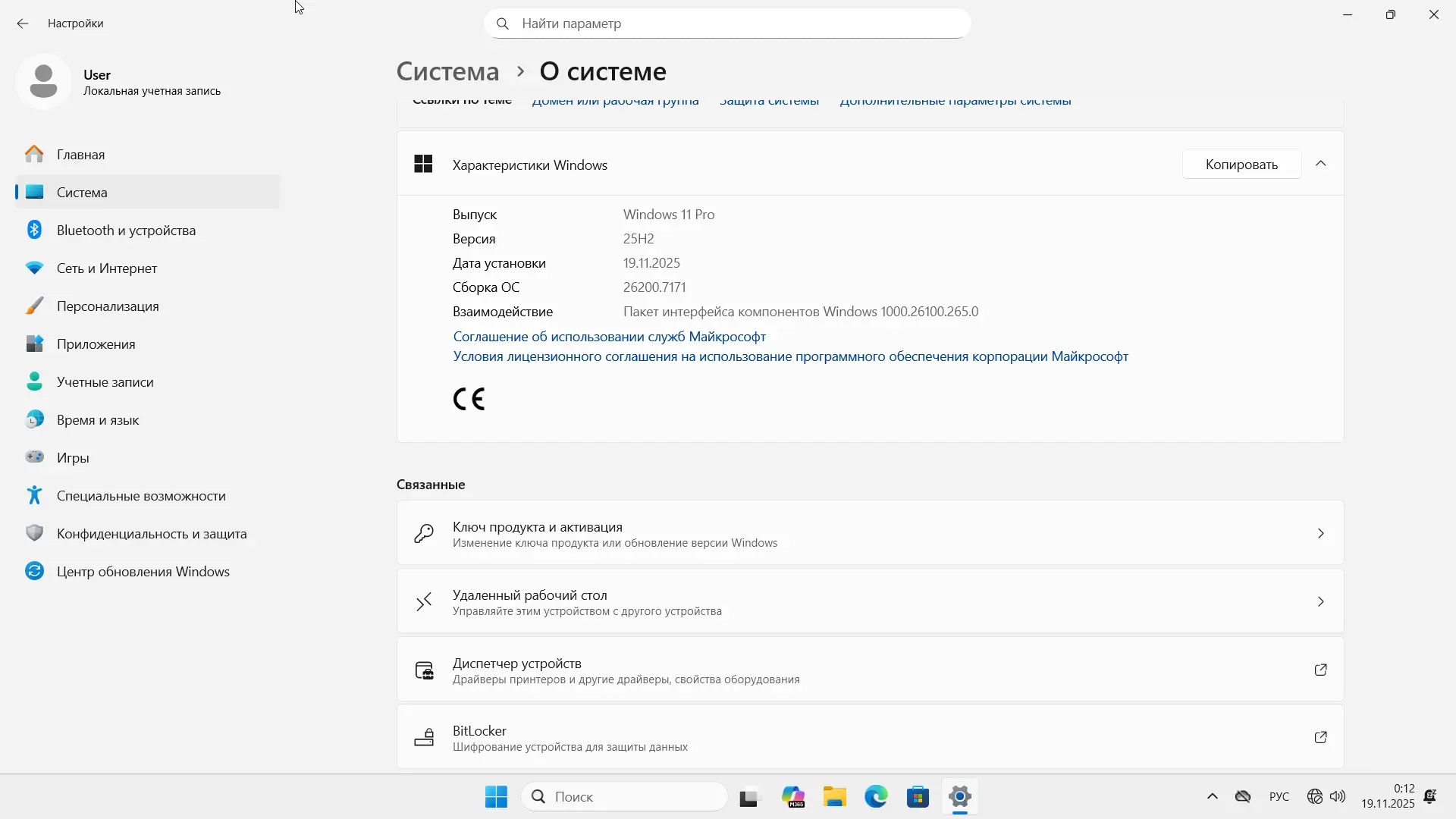Open Соглашение об использовании служб Майкрософт link
The width and height of the screenshot is (1456, 819).
click(609, 336)
